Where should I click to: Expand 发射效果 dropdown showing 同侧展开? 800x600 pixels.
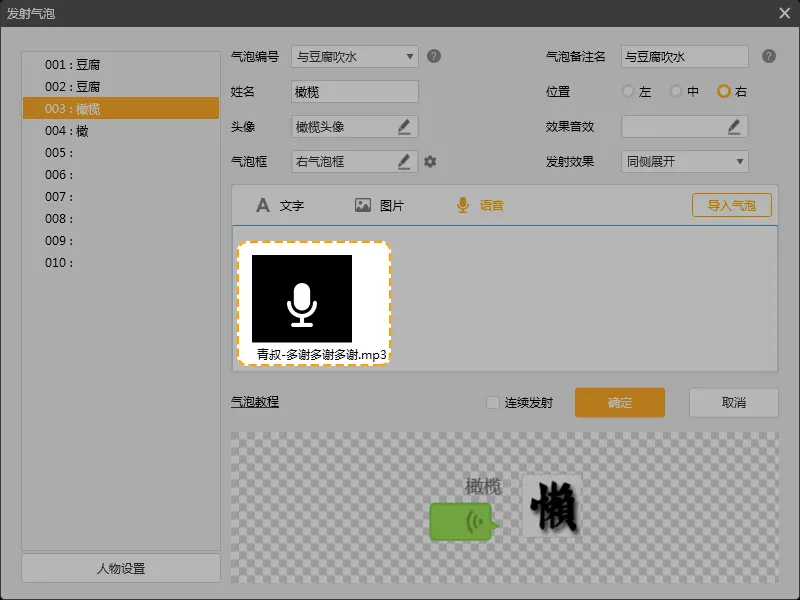(684, 161)
